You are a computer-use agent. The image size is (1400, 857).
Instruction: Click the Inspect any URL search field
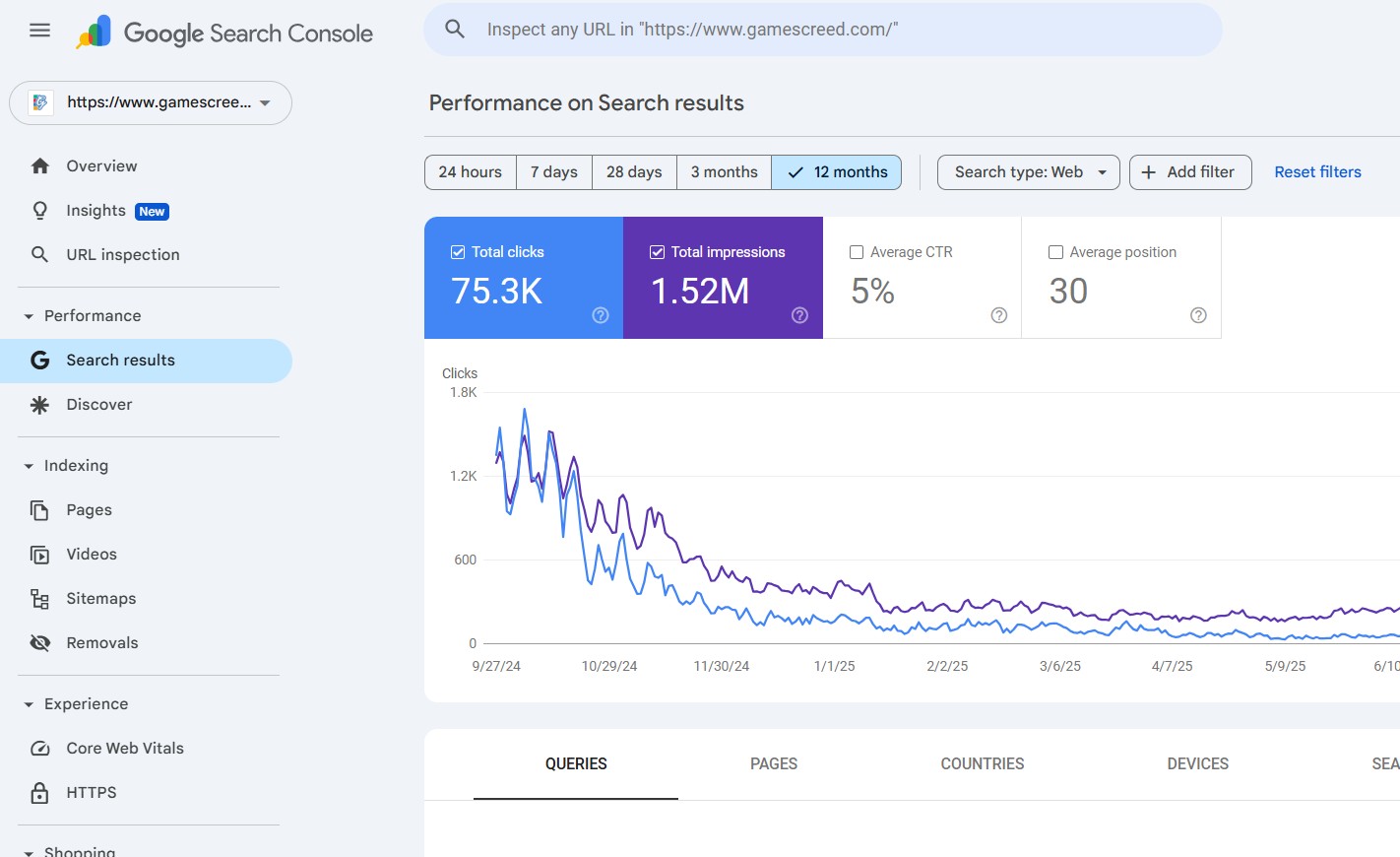823,30
